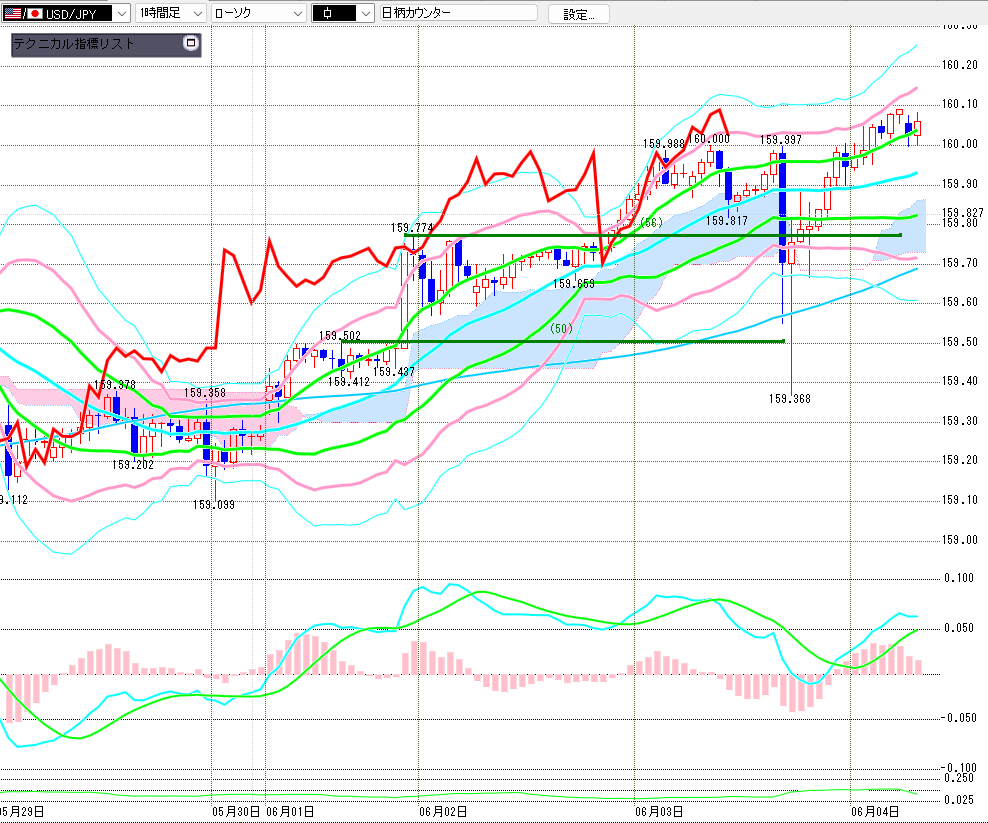This screenshot has width=988, height=823.
Task: Click the 159.368 low price label
Action: click(790, 399)
